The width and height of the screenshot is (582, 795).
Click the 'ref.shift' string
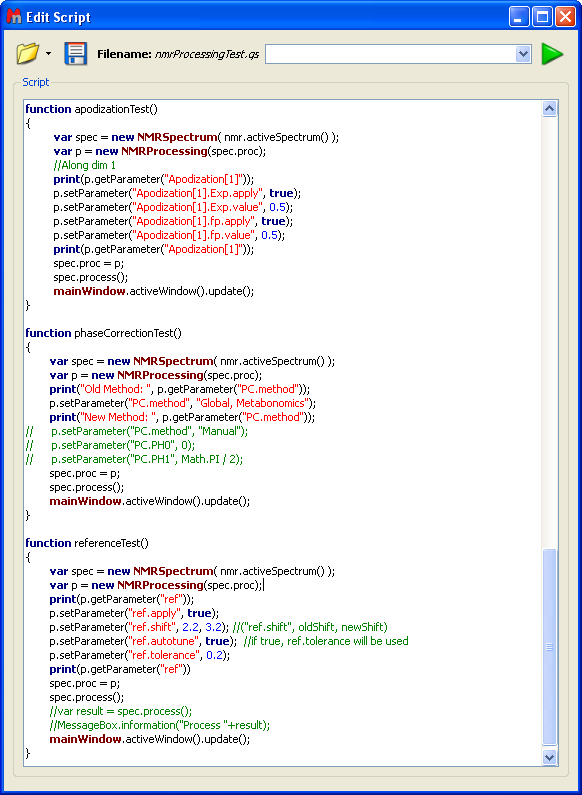(x=151, y=627)
